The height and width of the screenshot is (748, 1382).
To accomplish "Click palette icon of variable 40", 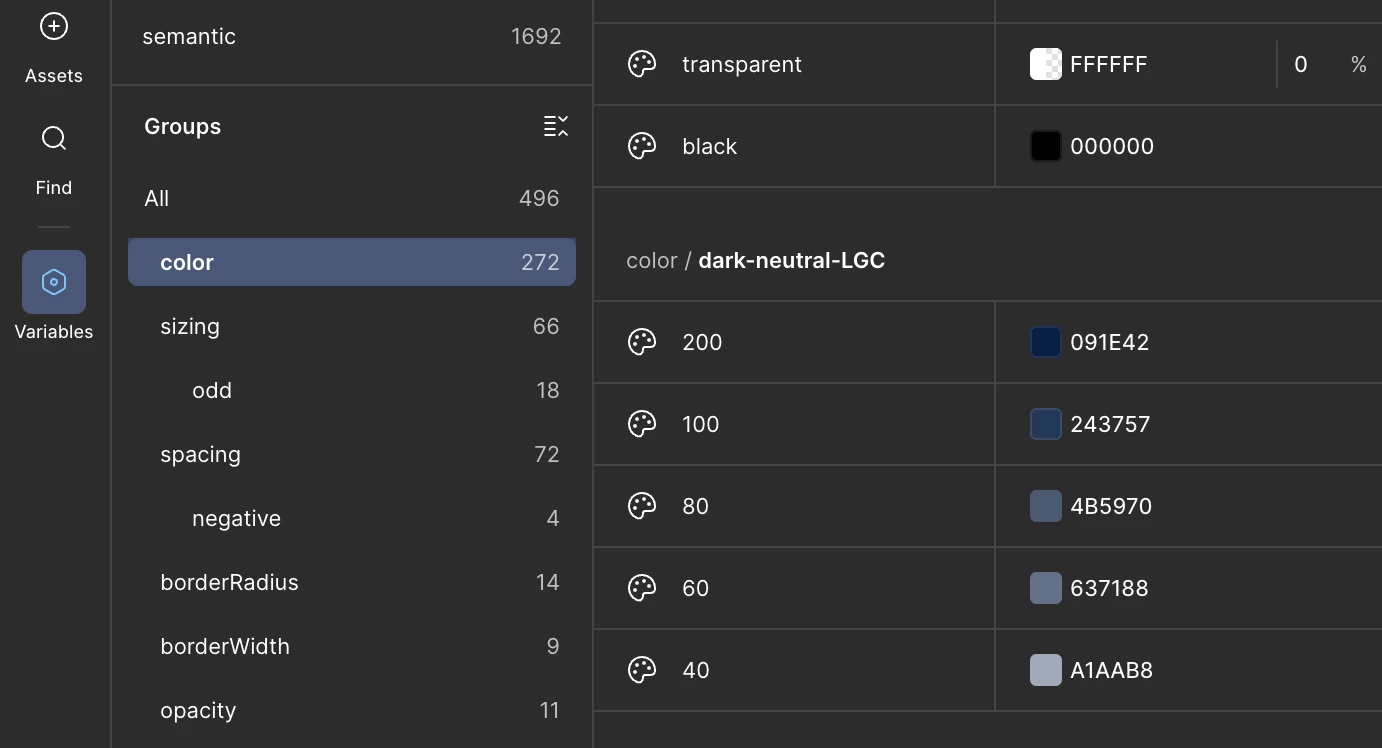I will 642,670.
